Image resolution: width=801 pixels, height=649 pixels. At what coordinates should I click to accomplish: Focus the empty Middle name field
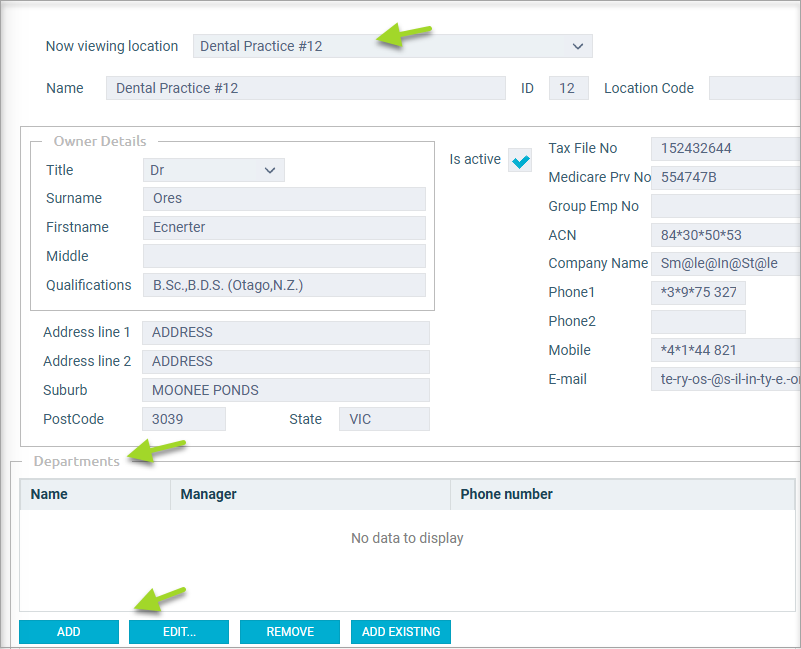point(284,256)
